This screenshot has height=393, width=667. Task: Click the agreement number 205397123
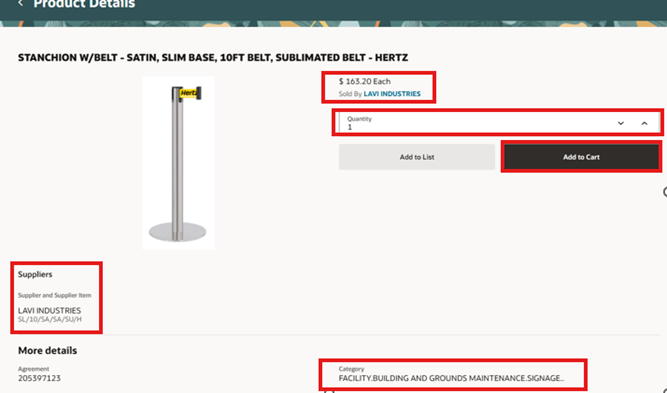[x=39, y=378]
